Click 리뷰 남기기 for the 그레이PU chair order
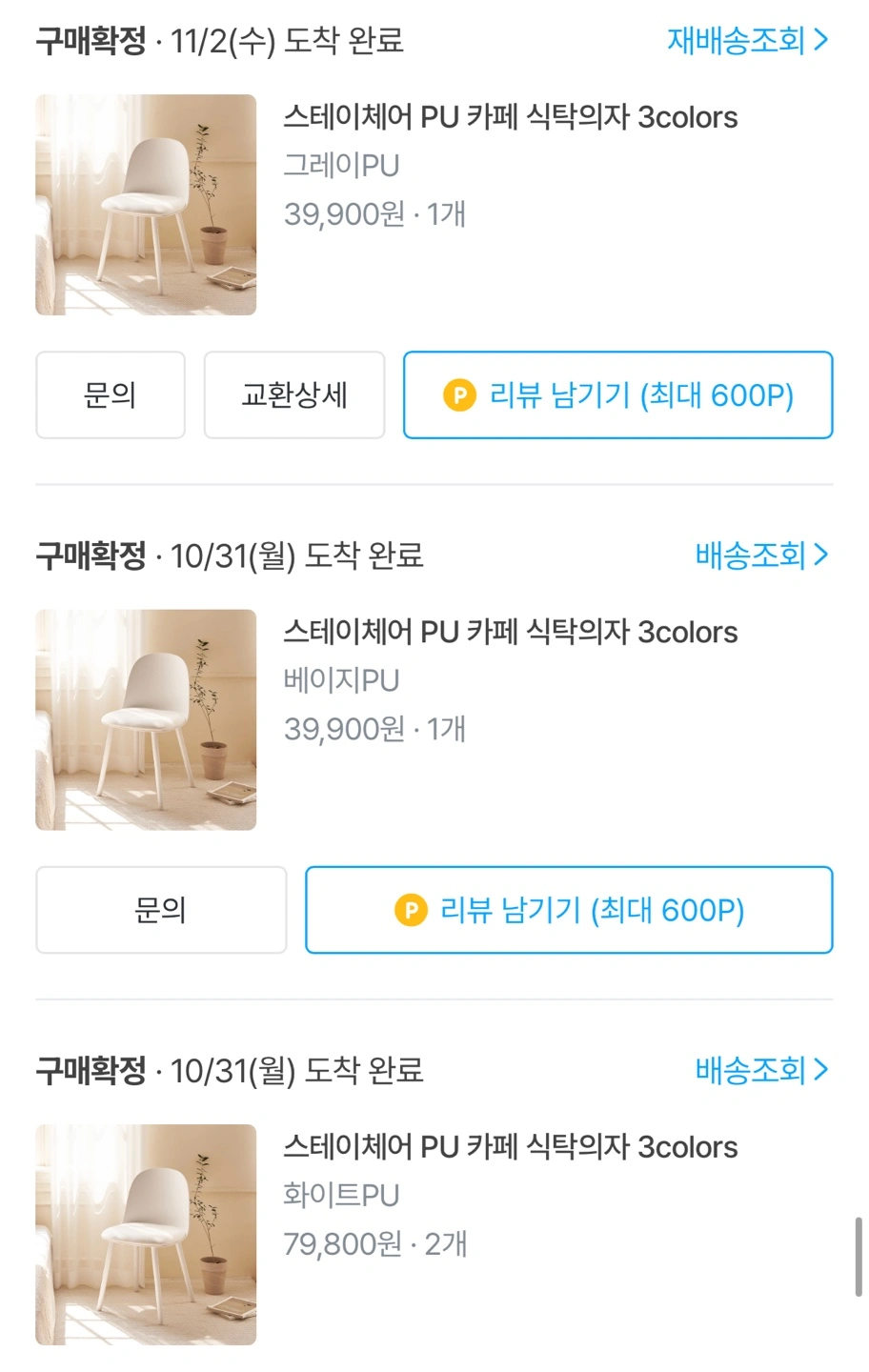869x1372 pixels. pos(618,395)
